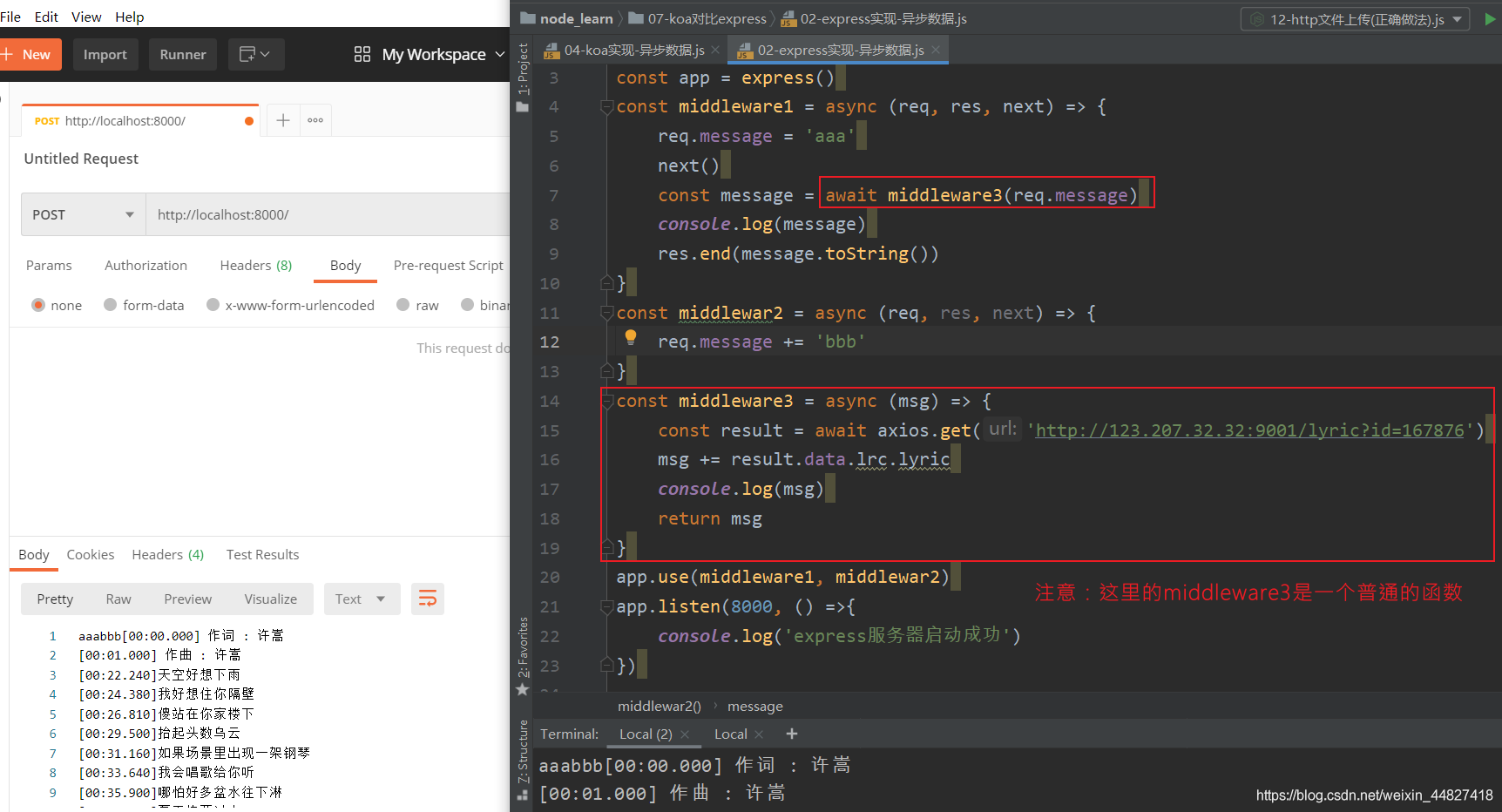This screenshot has height=812, width=1502.
Task: Open new tab with plus icon
Action: coord(283,120)
